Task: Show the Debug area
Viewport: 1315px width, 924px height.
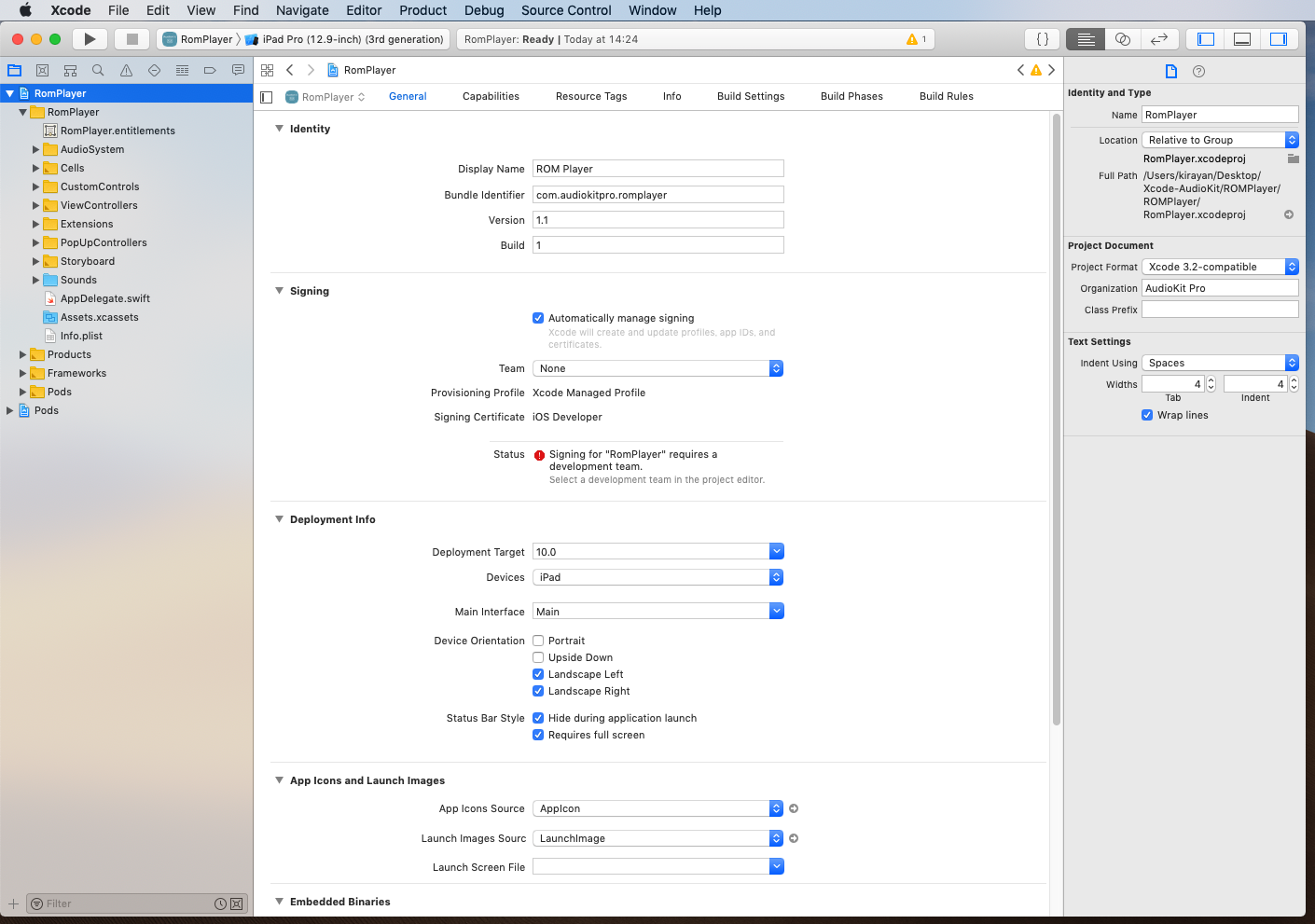Action: (1242, 39)
